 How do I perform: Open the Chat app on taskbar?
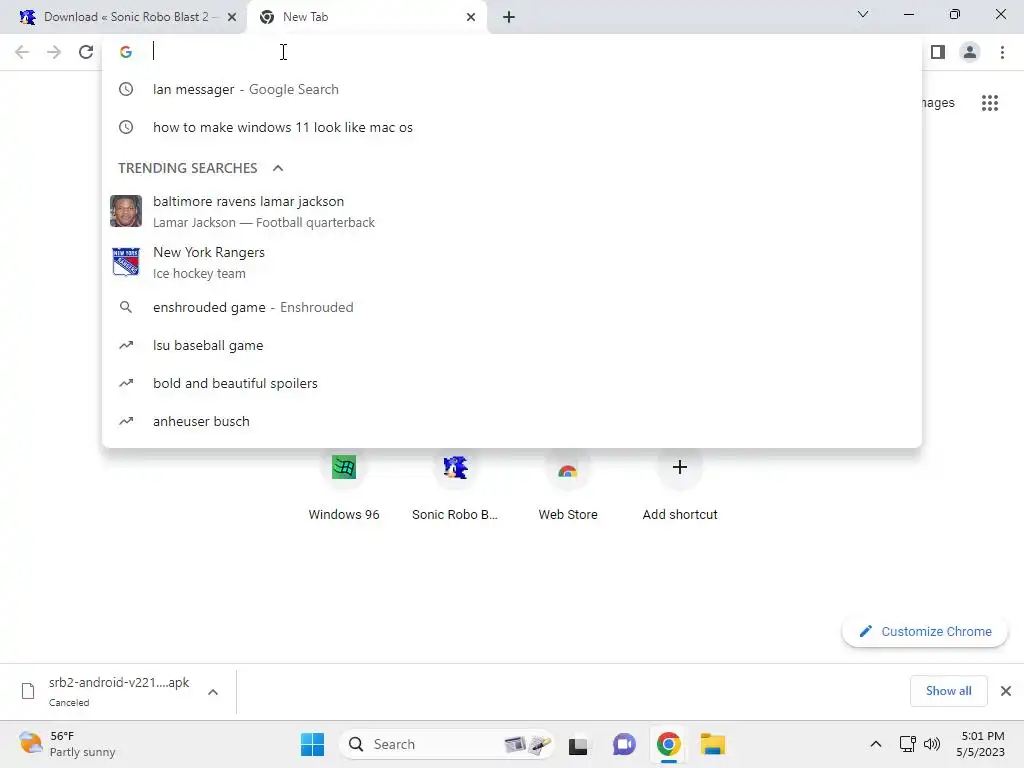click(x=624, y=744)
